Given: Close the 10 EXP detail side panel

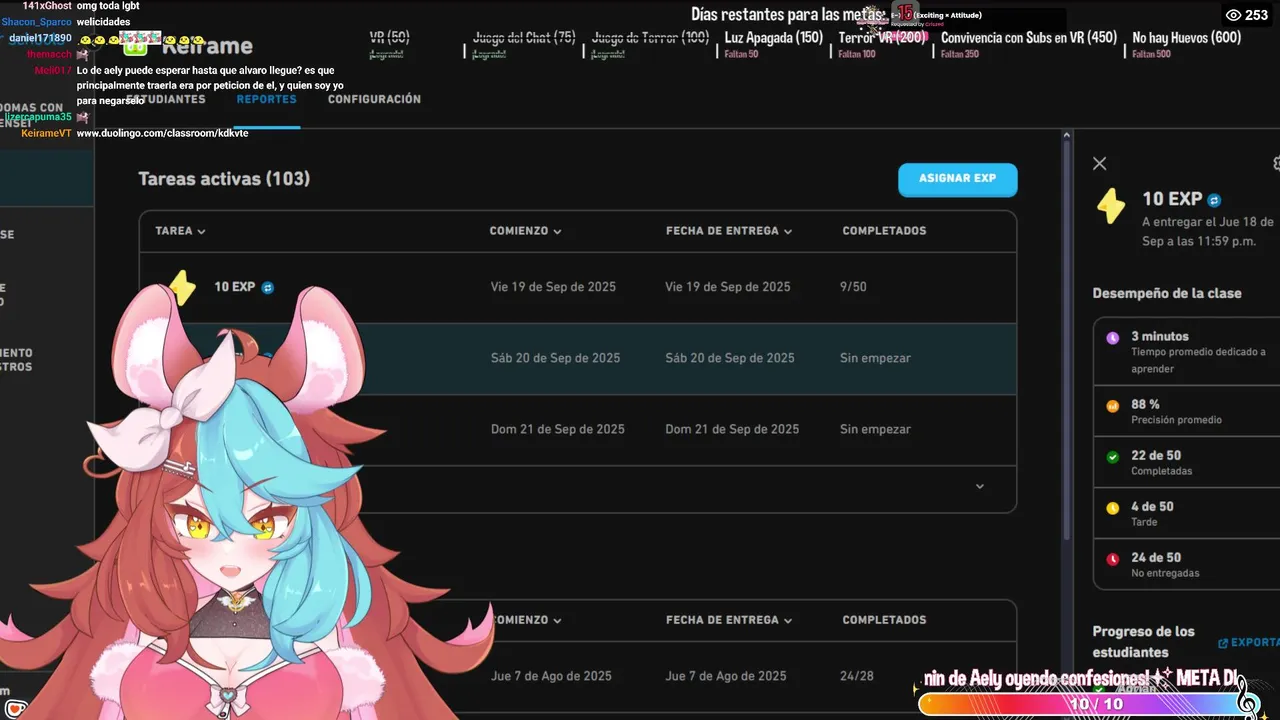Looking at the screenshot, I should (x=1099, y=163).
